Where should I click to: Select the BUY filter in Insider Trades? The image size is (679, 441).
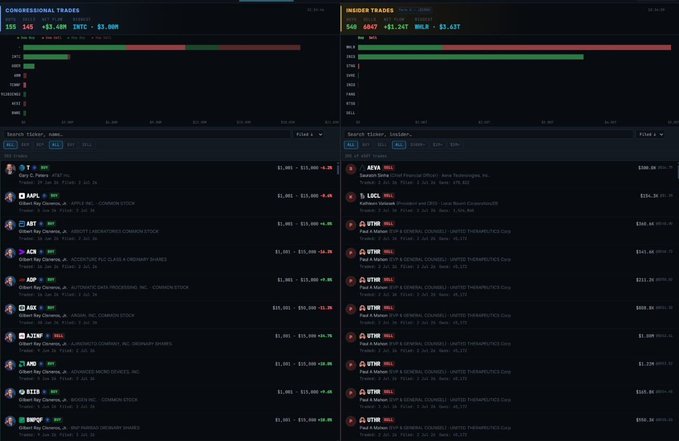click(366, 145)
